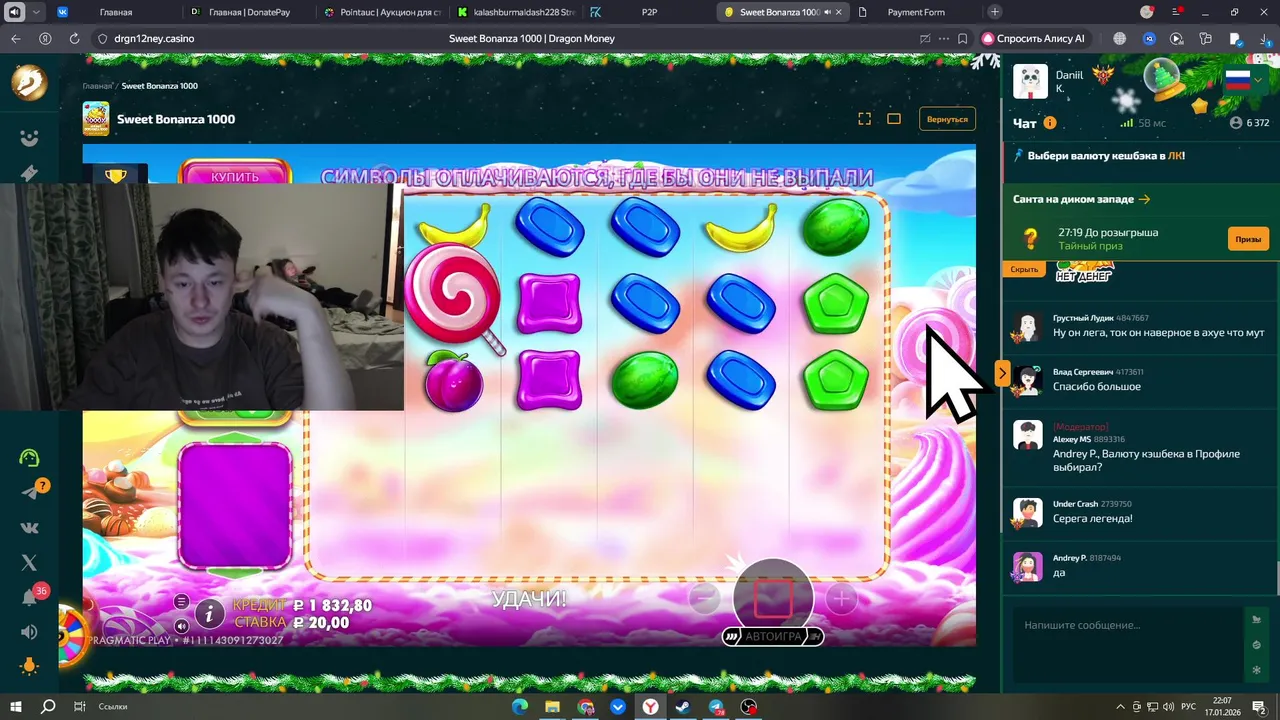Toggle site sound speaker in left sidebar
Viewport: 1280px width, 720px height.
(29, 632)
